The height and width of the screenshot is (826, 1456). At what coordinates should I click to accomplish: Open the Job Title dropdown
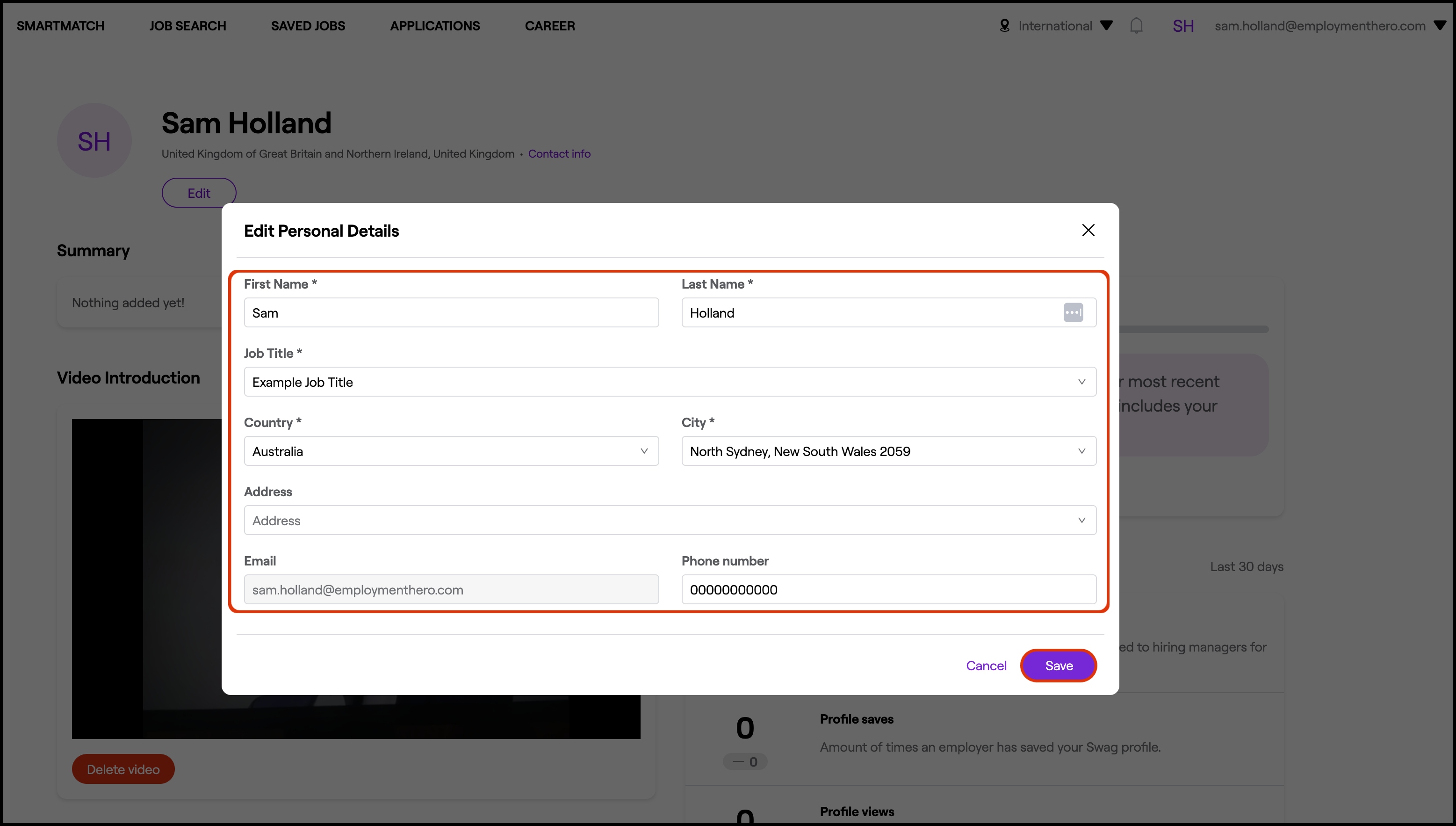click(669, 382)
